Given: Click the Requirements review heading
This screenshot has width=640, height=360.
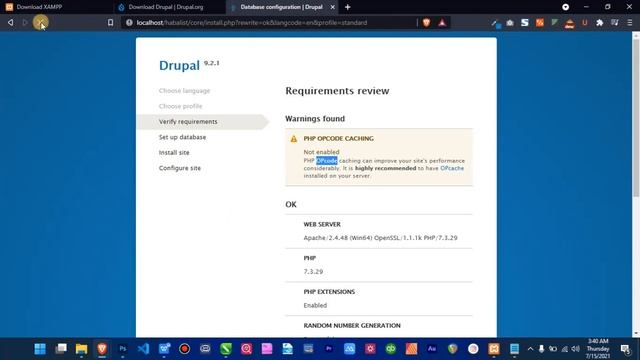Looking at the screenshot, I should 337,91.
